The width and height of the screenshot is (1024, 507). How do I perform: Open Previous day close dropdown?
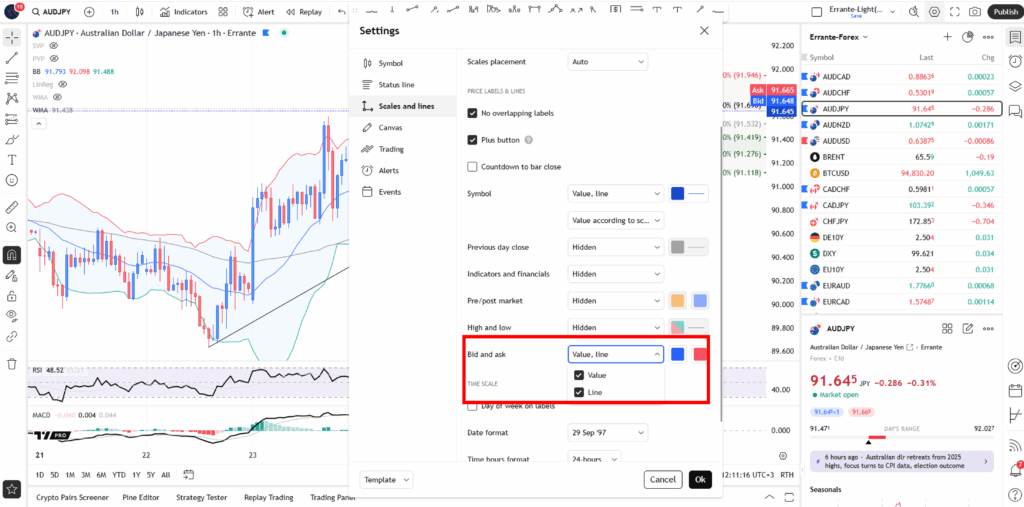(616, 247)
